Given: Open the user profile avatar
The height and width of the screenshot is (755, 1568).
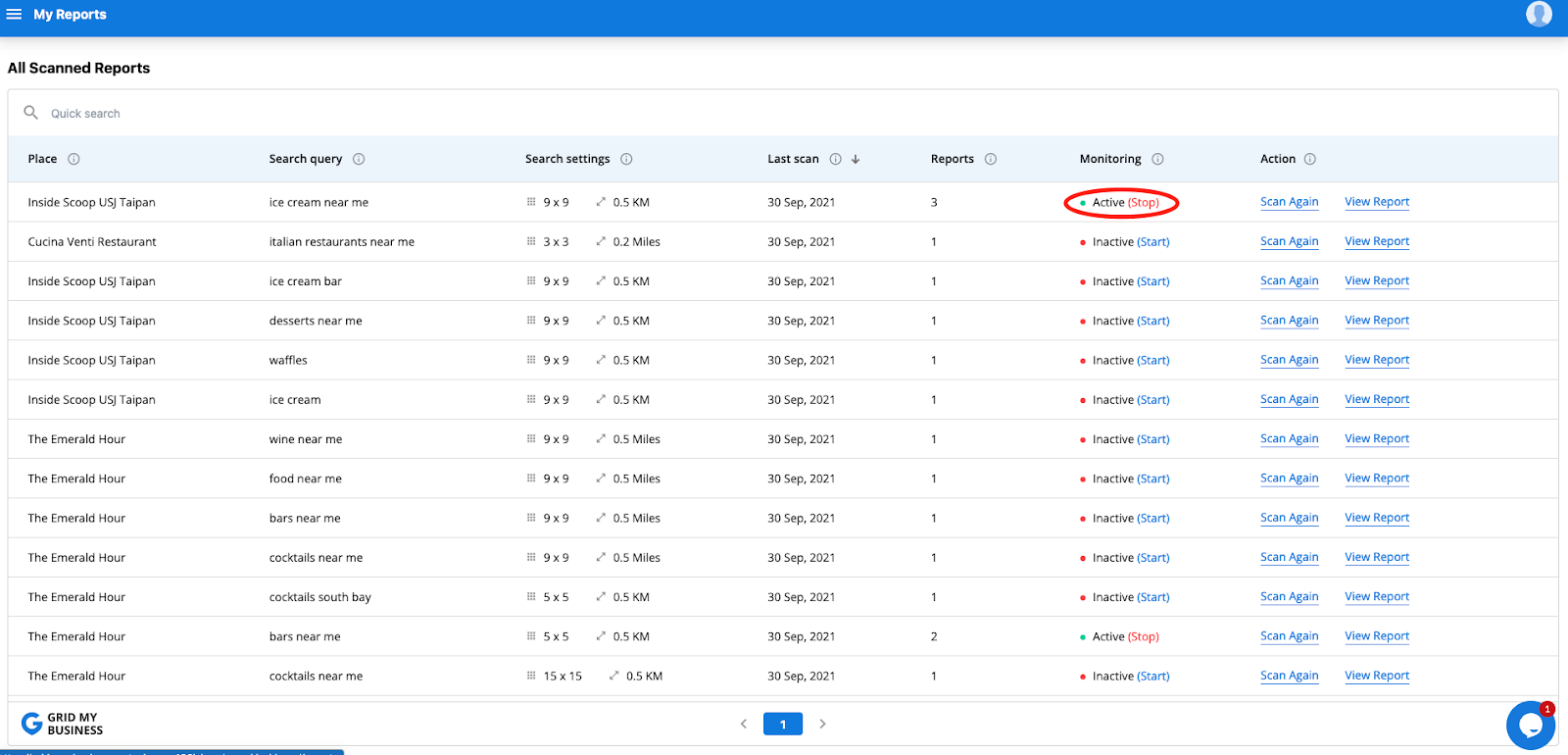Looking at the screenshot, I should 1539,14.
